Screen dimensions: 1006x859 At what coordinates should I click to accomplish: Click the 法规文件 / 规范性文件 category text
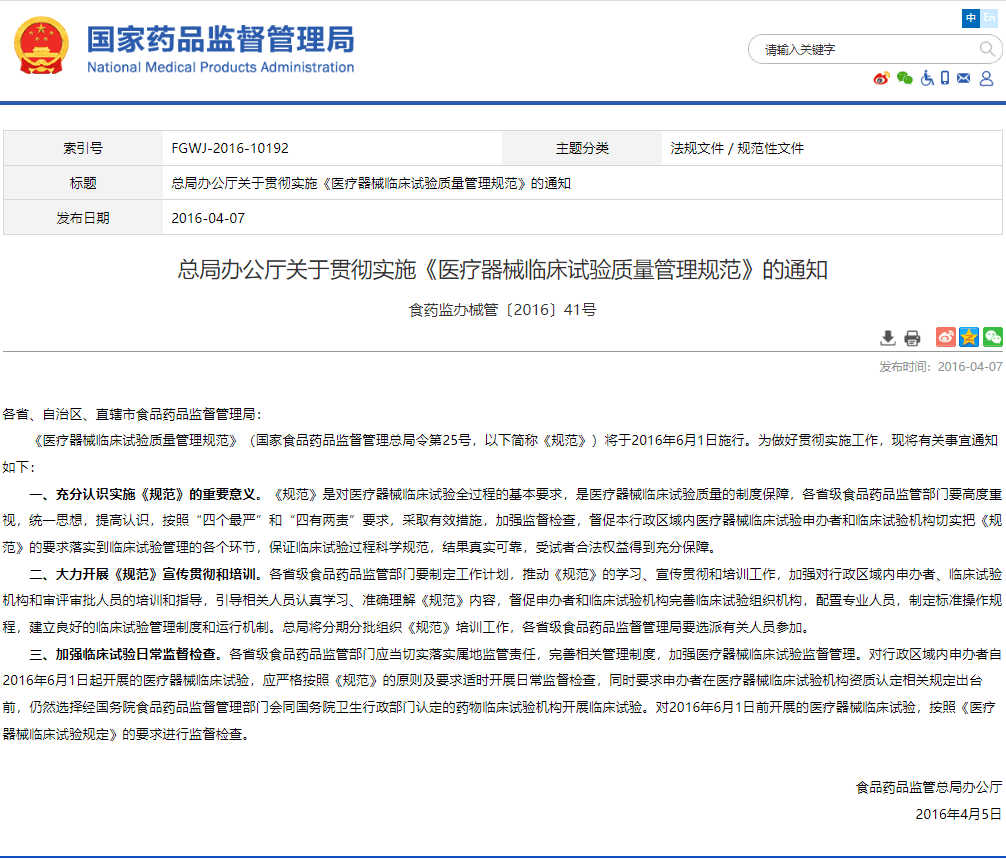click(x=737, y=148)
